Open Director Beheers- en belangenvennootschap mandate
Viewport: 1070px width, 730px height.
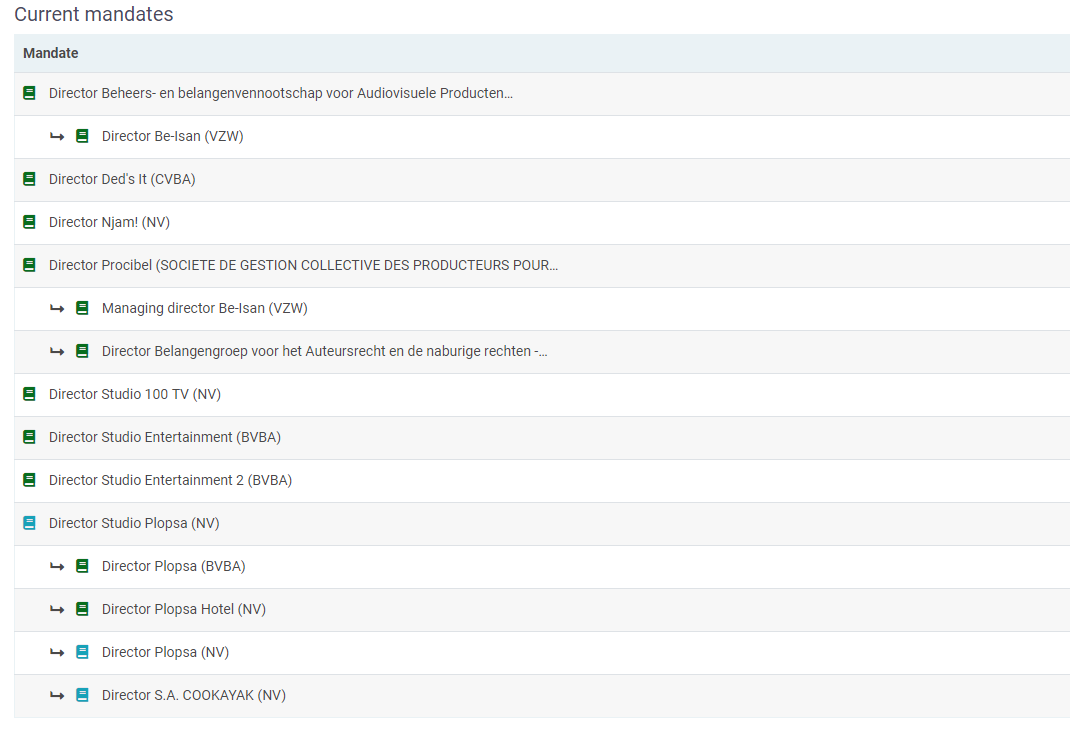pos(280,94)
